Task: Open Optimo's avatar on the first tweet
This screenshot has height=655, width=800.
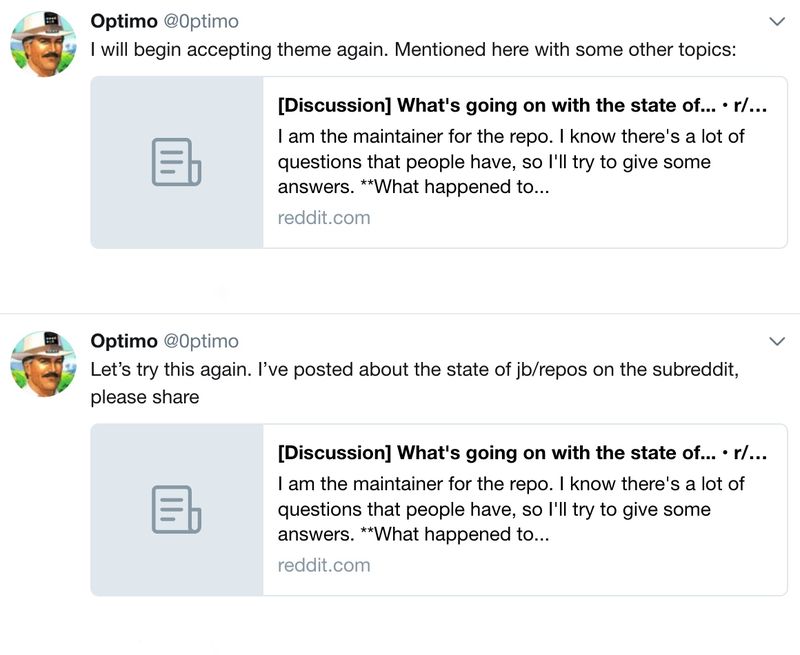Action: pos(43,44)
